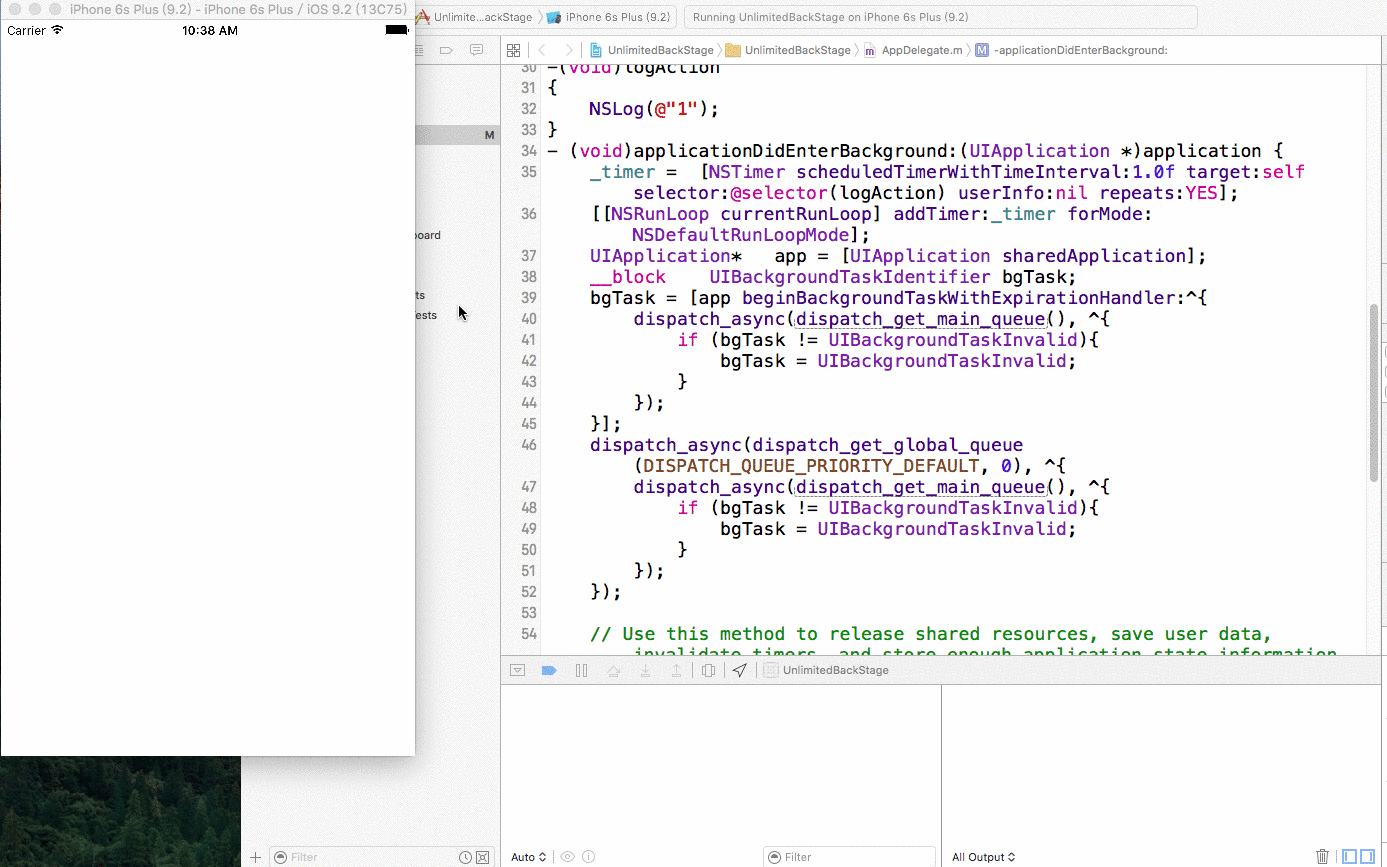
Task: Open the Auto variables scope dropdown
Action: (529, 857)
